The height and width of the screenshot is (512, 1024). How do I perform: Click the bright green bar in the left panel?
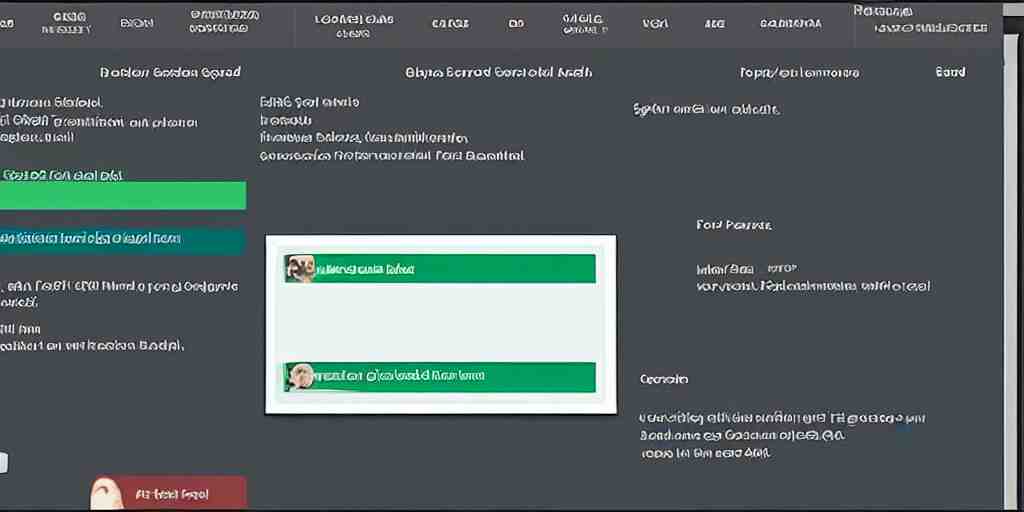coord(122,195)
